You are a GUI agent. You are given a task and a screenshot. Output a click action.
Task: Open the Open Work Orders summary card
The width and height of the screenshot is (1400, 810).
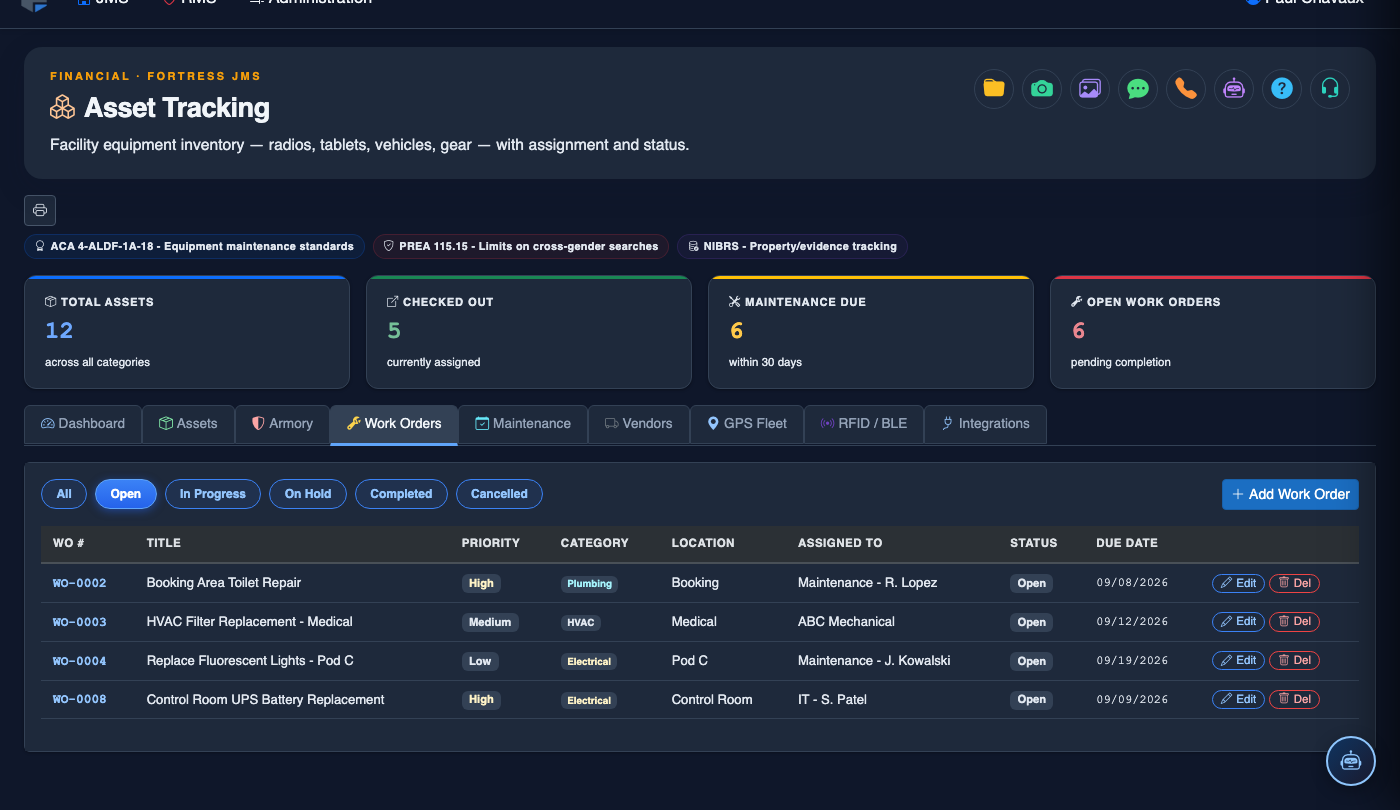coord(1213,332)
